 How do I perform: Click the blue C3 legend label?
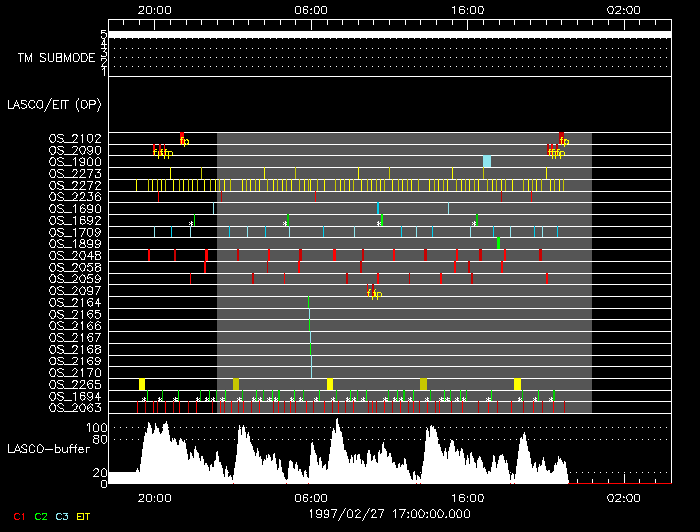pos(62,516)
